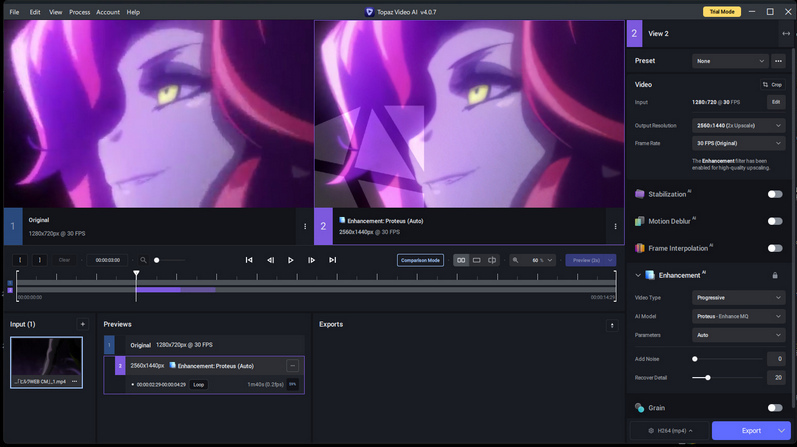
Task: Open the Frame Rate dropdown
Action: coord(739,143)
